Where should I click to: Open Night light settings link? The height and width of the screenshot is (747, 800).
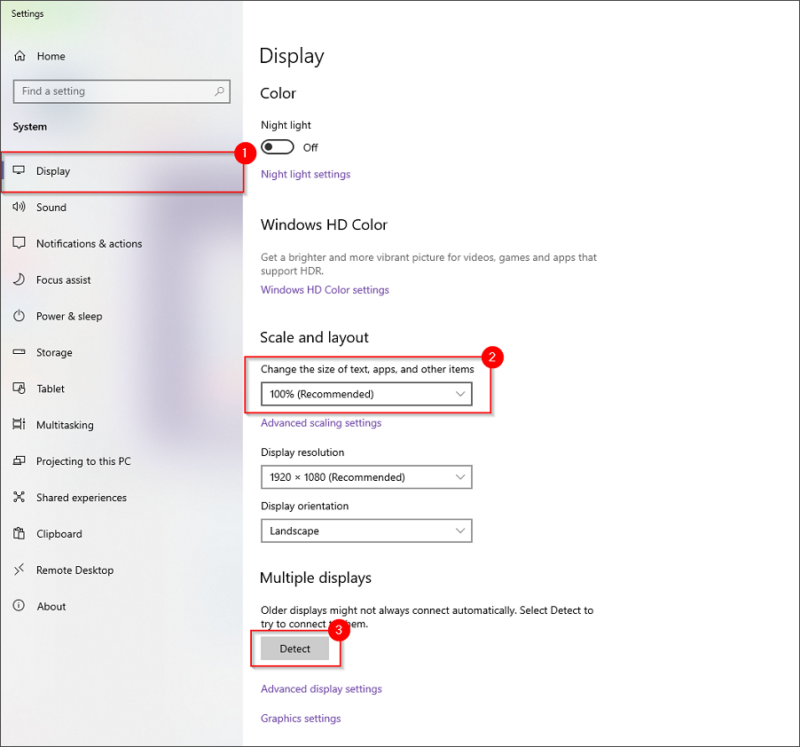point(306,174)
